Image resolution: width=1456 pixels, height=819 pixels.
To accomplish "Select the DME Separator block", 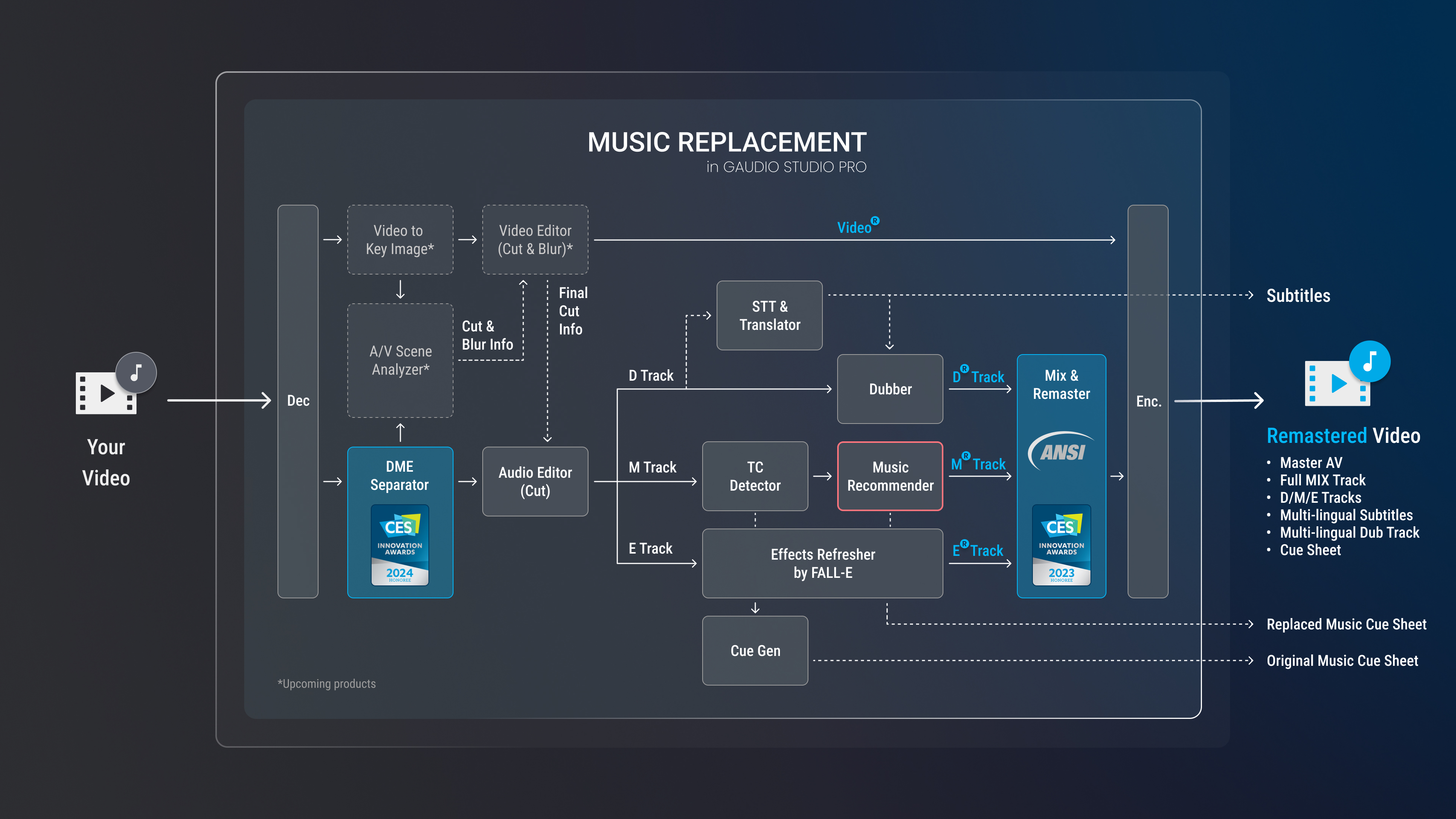I will (x=400, y=522).
